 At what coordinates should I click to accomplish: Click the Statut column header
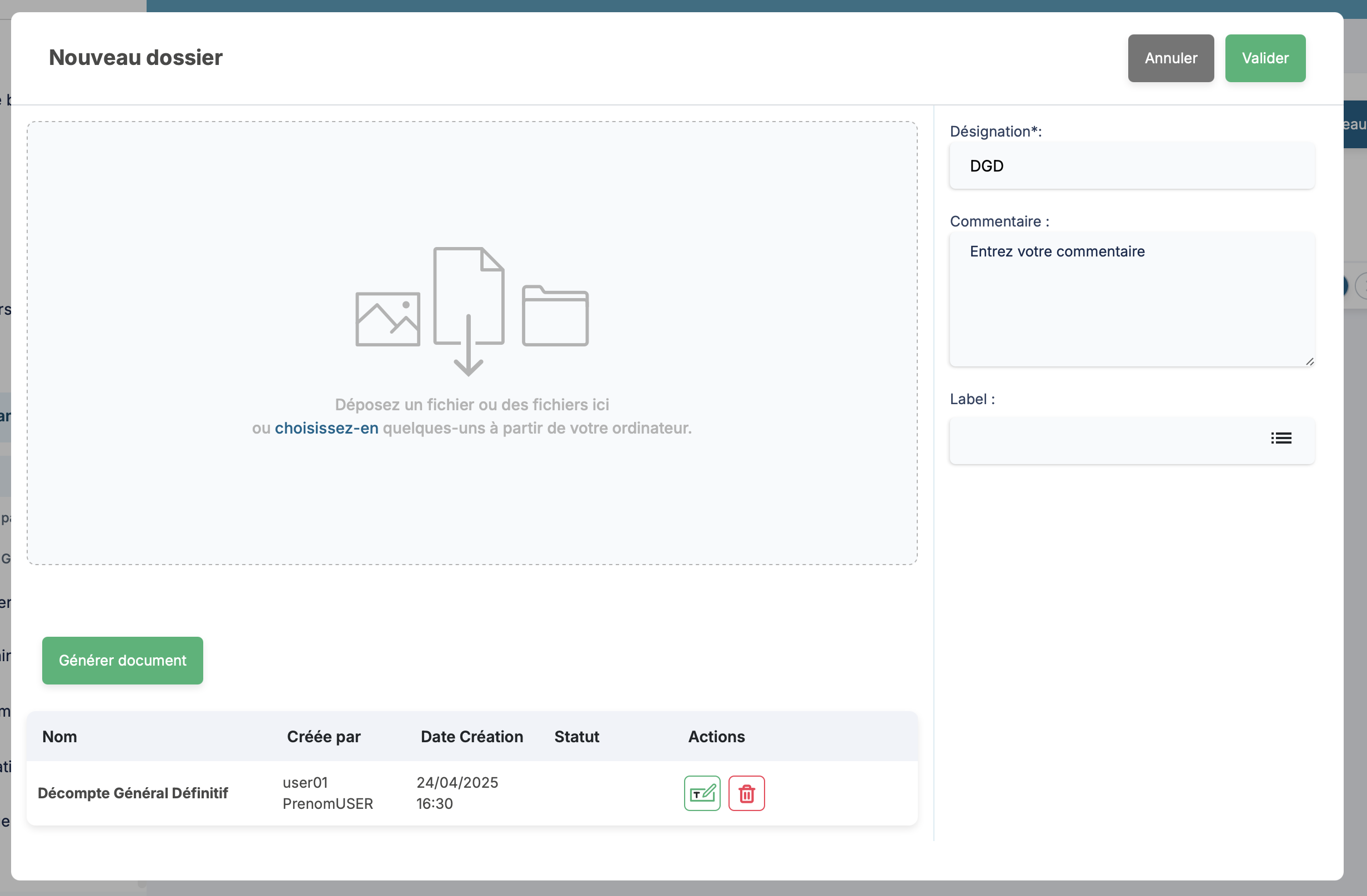coord(576,736)
